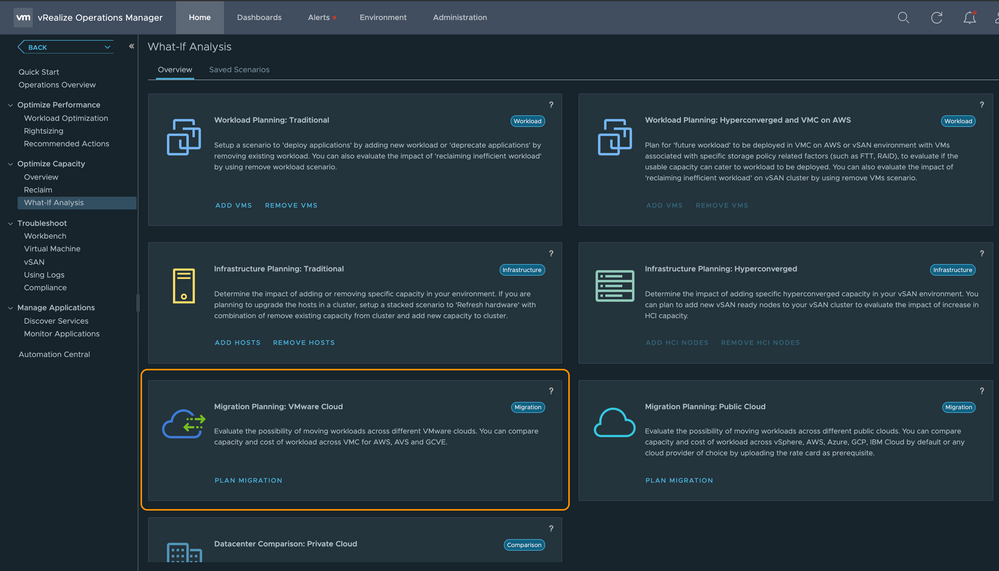This screenshot has height=571, width=999.
Task: Collapse the sidebar using double-chevron icon
Action: click(131, 47)
